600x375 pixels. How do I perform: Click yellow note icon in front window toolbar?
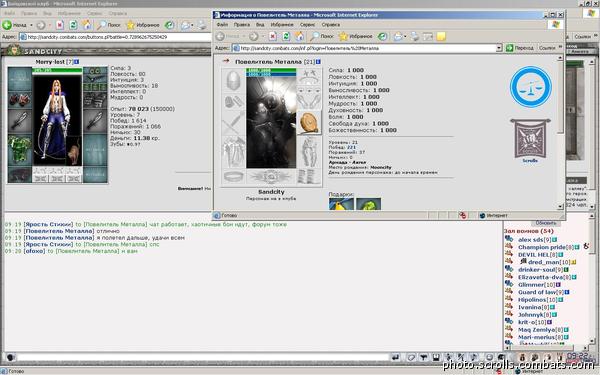441,36
